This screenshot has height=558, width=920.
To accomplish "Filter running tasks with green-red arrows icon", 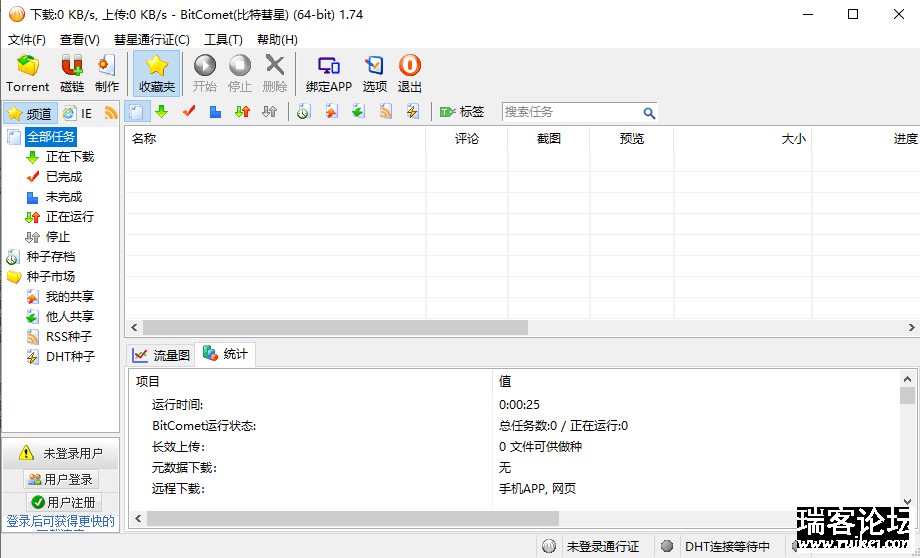I will tap(242, 111).
